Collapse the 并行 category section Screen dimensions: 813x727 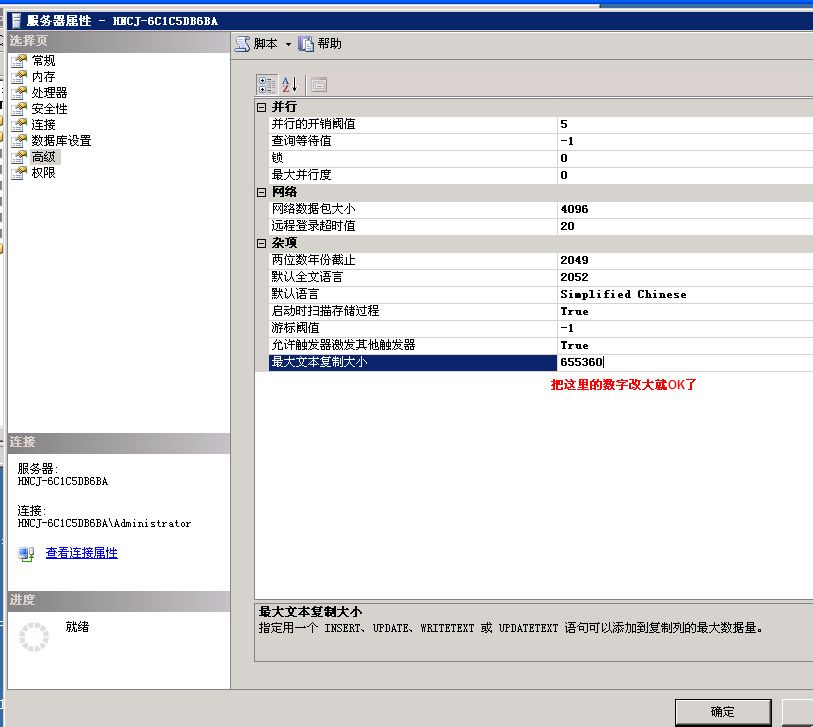(x=262, y=107)
